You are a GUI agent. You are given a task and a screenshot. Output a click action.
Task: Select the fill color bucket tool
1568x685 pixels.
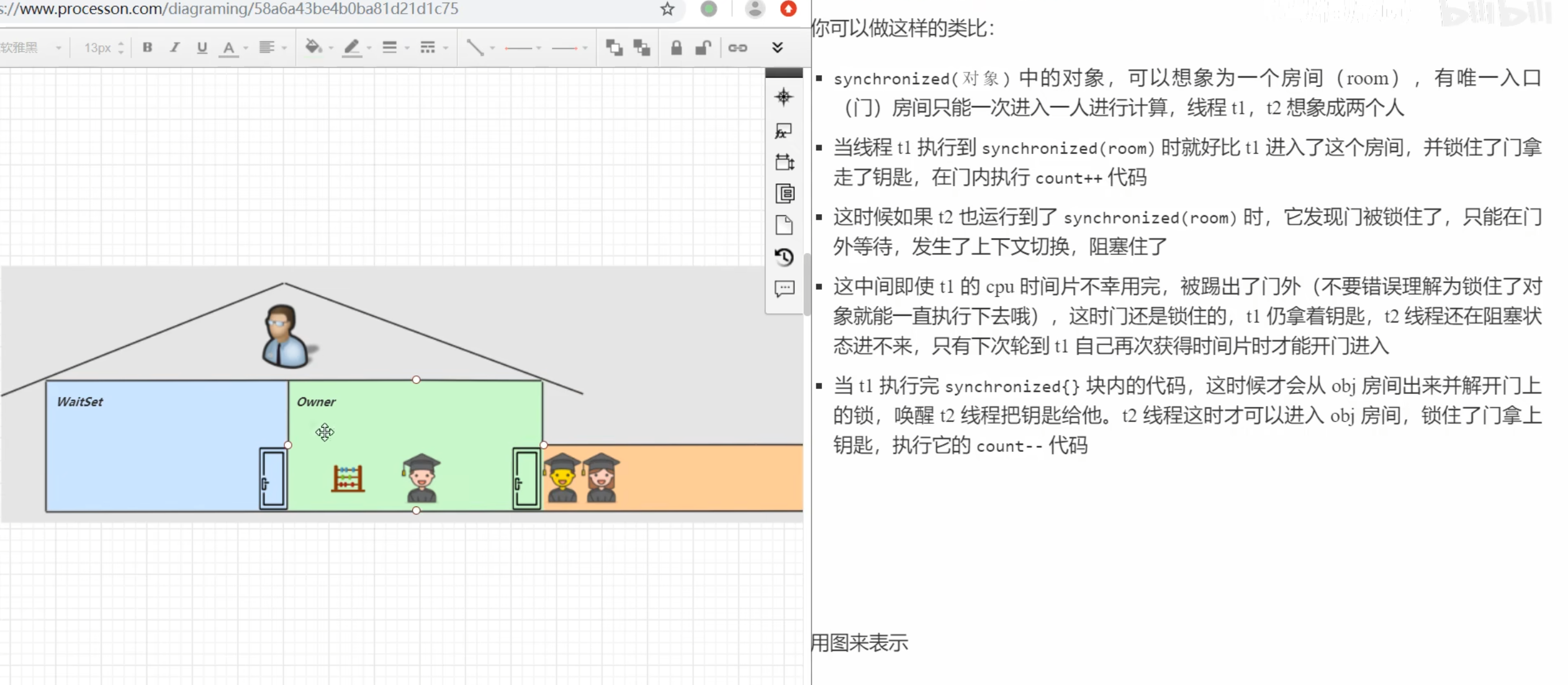314,47
